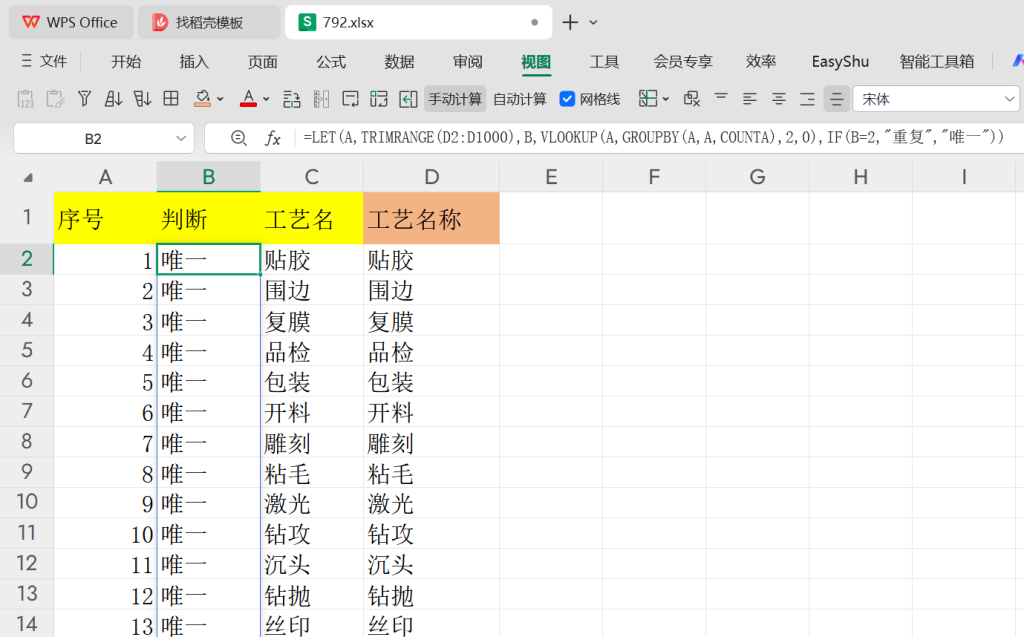Image resolution: width=1024 pixels, height=637 pixels.
Task: Click the clear-format icon with the x
Action: pyautogui.click(x=692, y=99)
